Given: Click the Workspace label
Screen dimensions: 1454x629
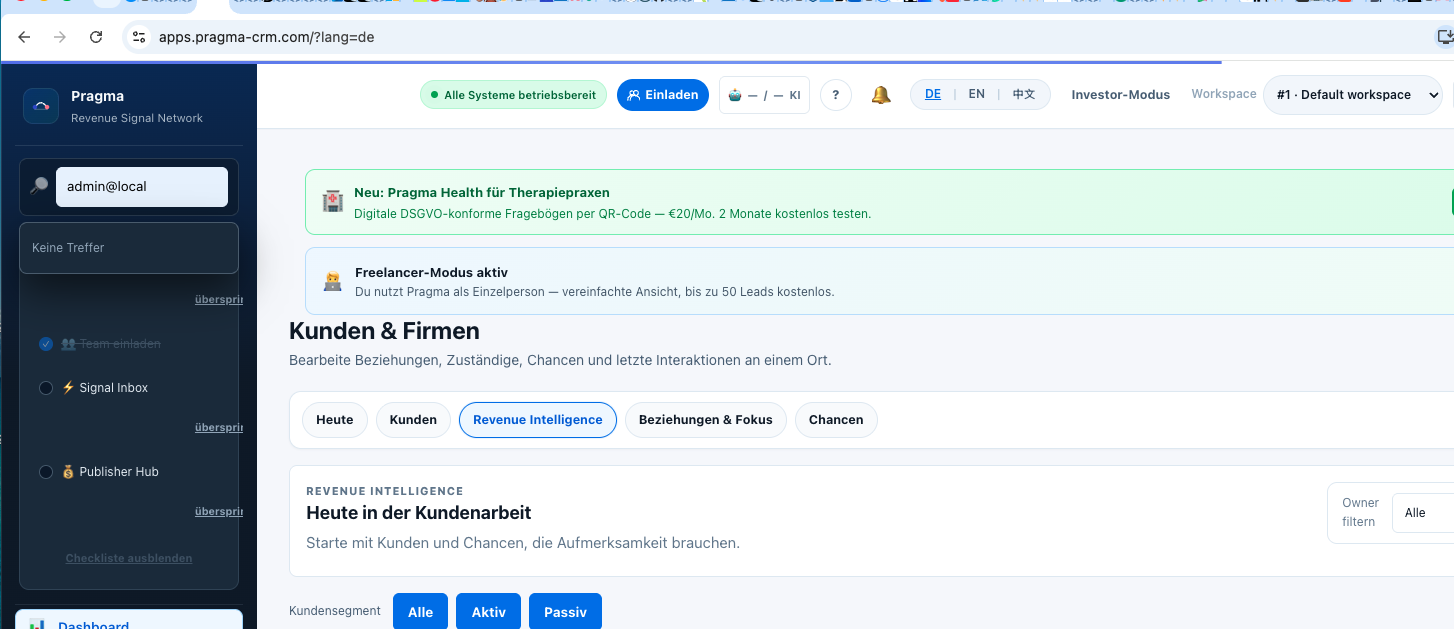Looking at the screenshot, I should 1223,94.
